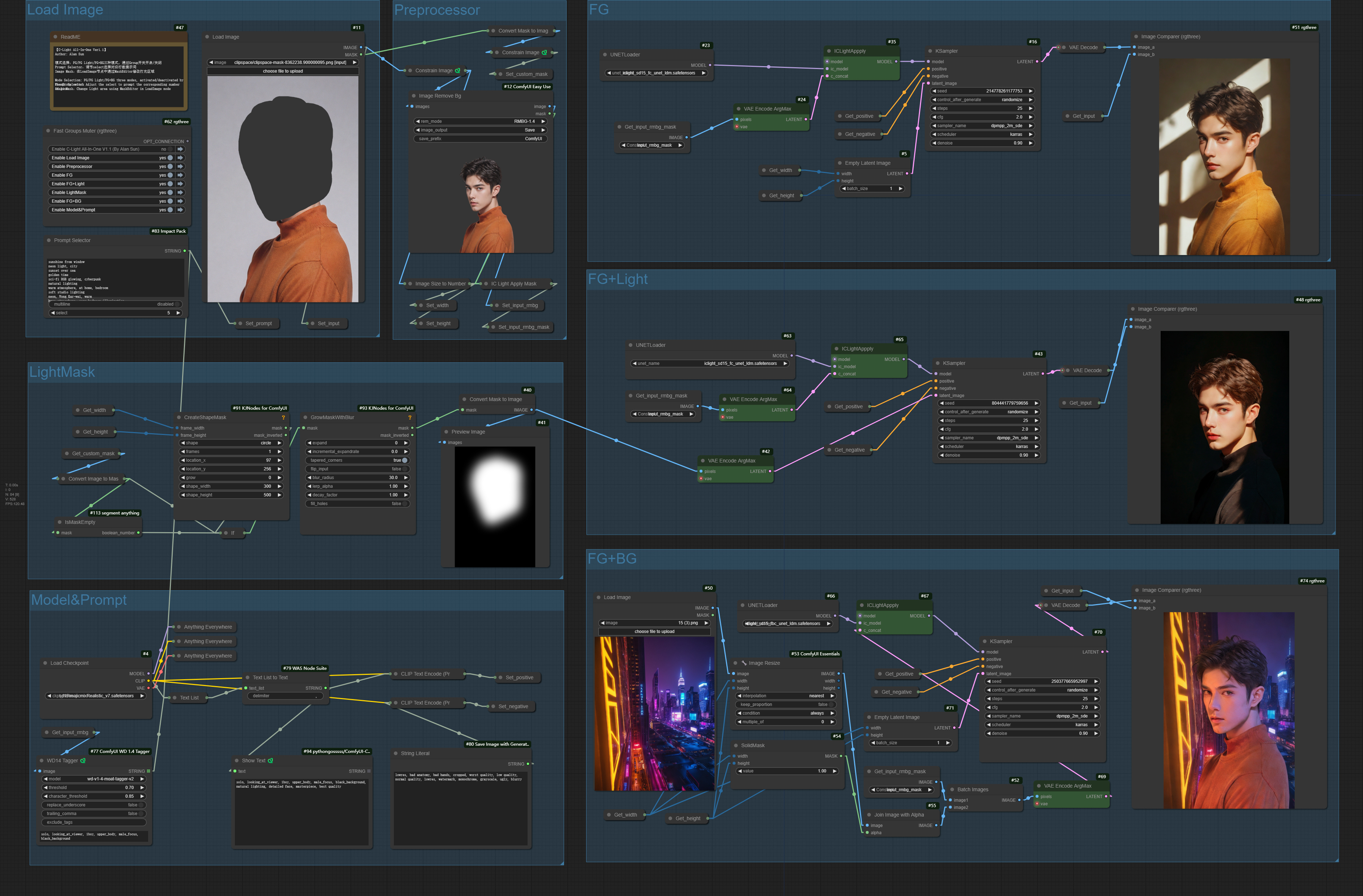The width and height of the screenshot is (1363, 896).
Task: Click the grid icon beside WD14 Tagger STRING output
Action: coord(148,771)
